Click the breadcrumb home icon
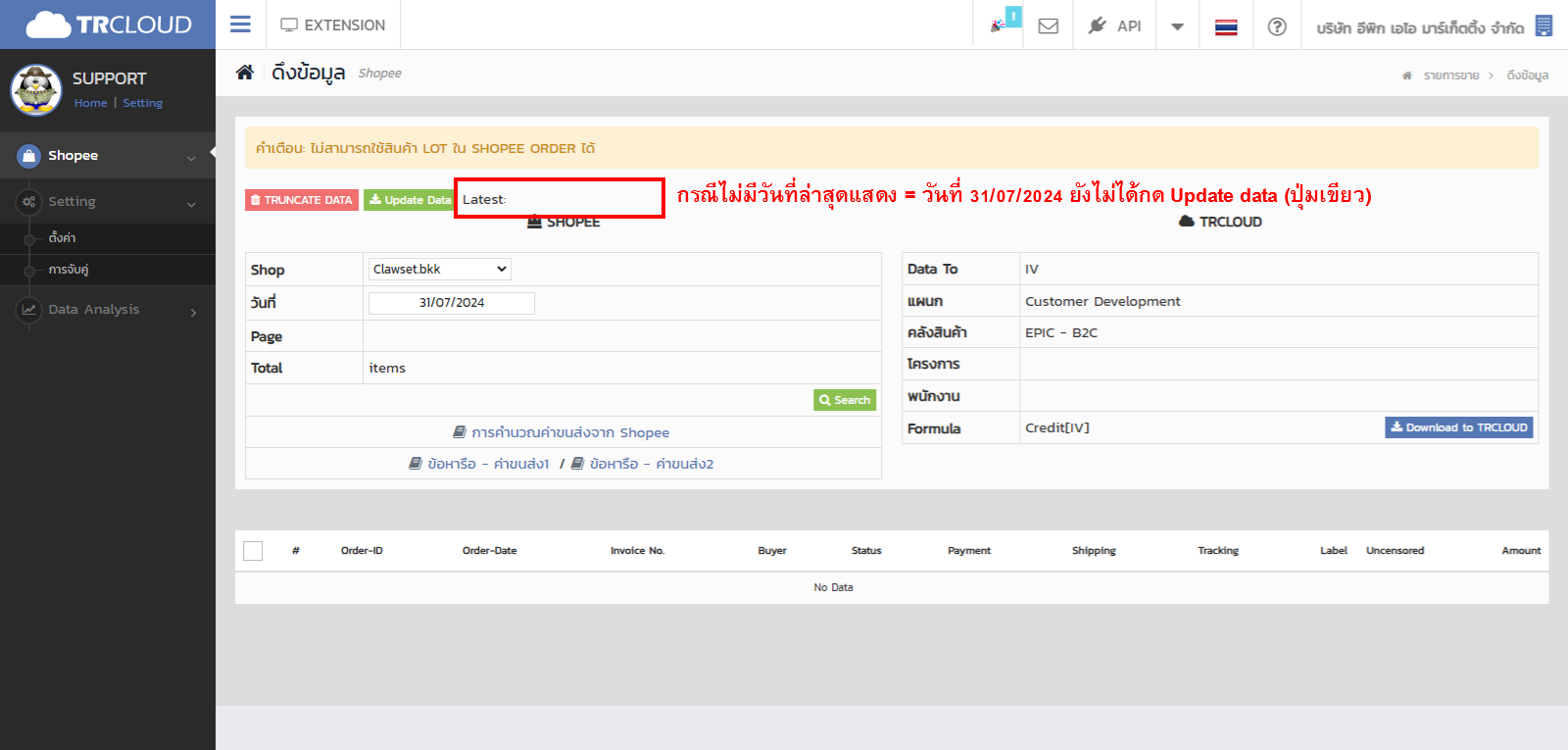The image size is (1568, 750). point(1407,75)
